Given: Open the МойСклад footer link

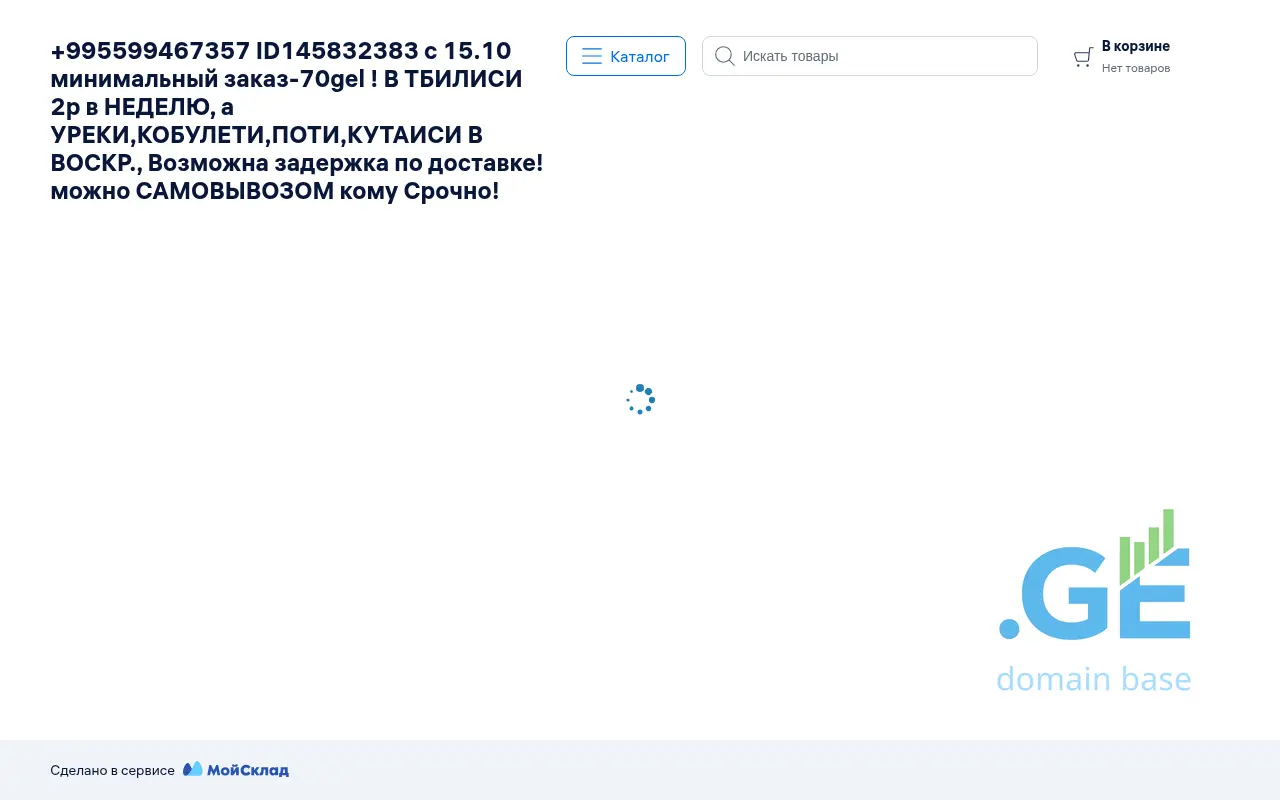Looking at the screenshot, I should click(247, 770).
